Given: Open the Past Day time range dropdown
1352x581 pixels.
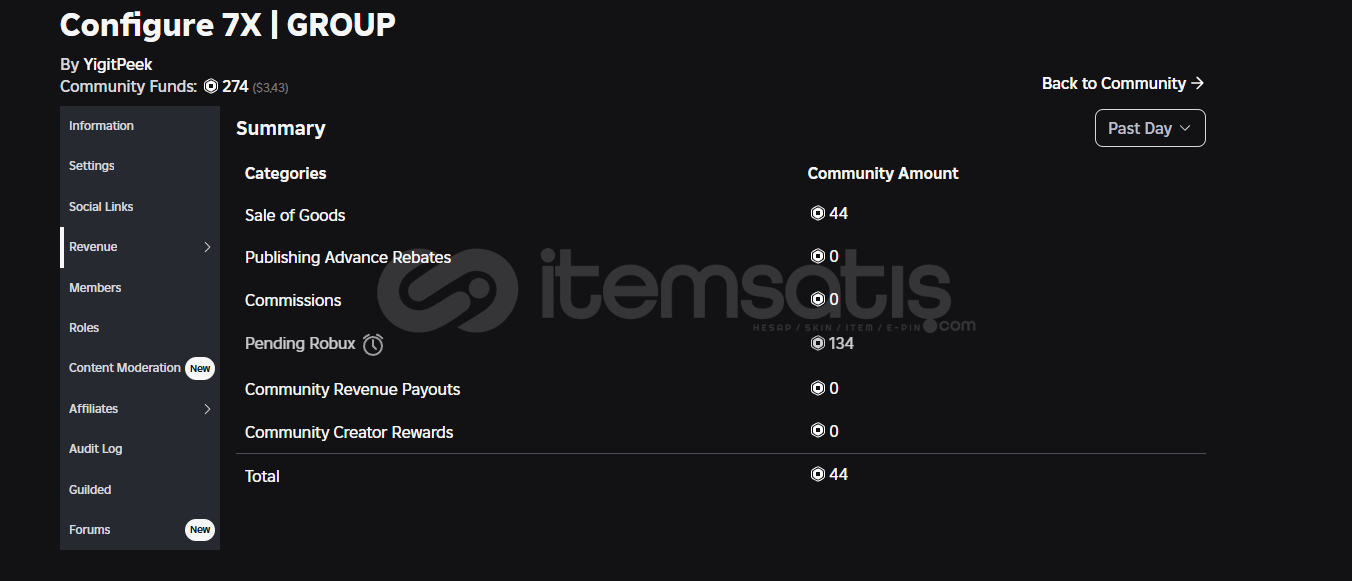Looking at the screenshot, I should coord(1150,128).
